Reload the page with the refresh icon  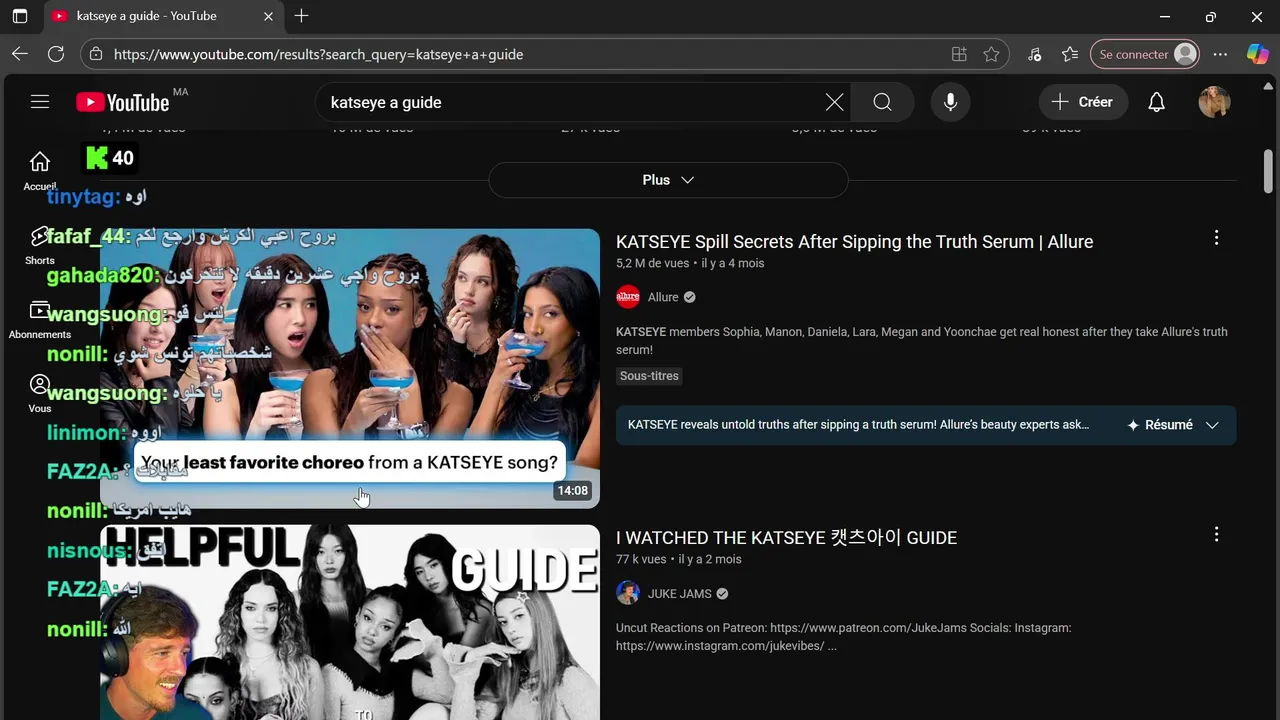[x=56, y=54]
